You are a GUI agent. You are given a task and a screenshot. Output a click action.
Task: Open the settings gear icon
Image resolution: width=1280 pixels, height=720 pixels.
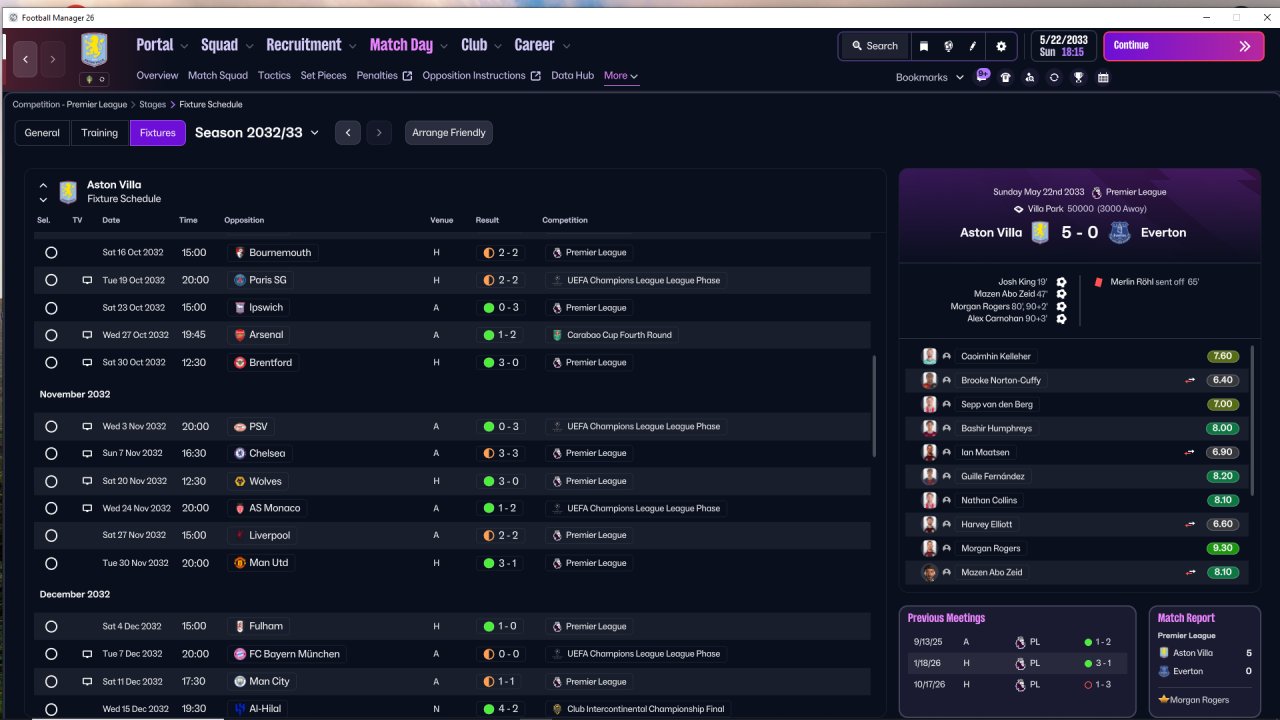(1001, 46)
